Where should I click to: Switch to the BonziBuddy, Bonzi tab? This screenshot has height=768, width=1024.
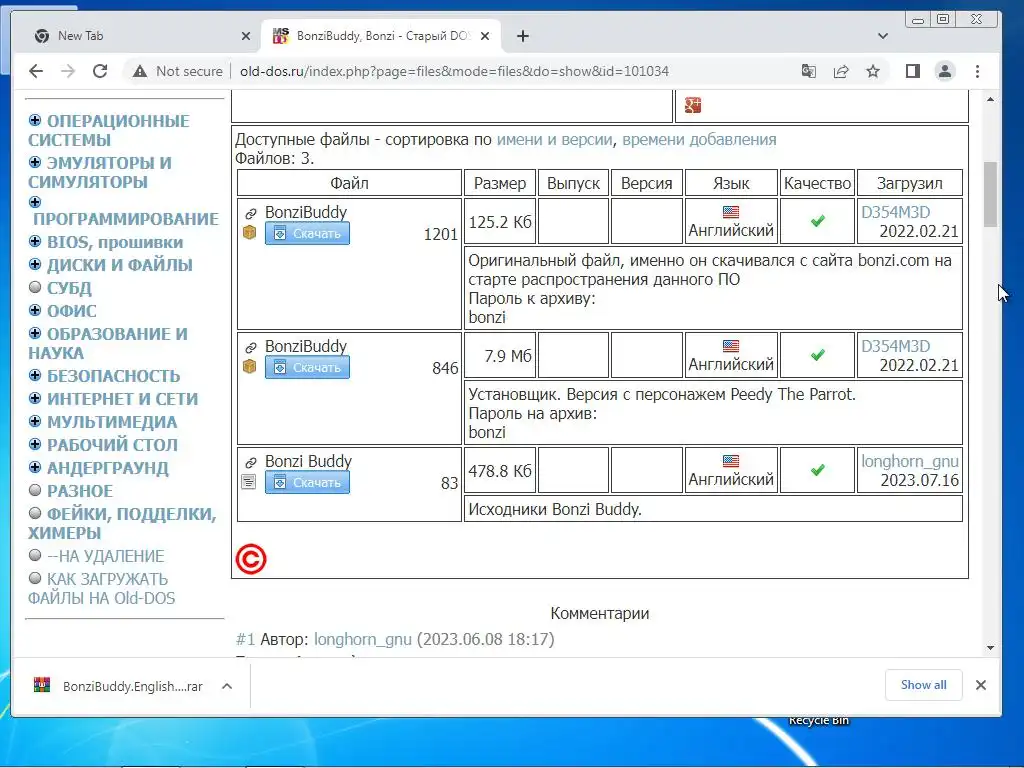381,36
